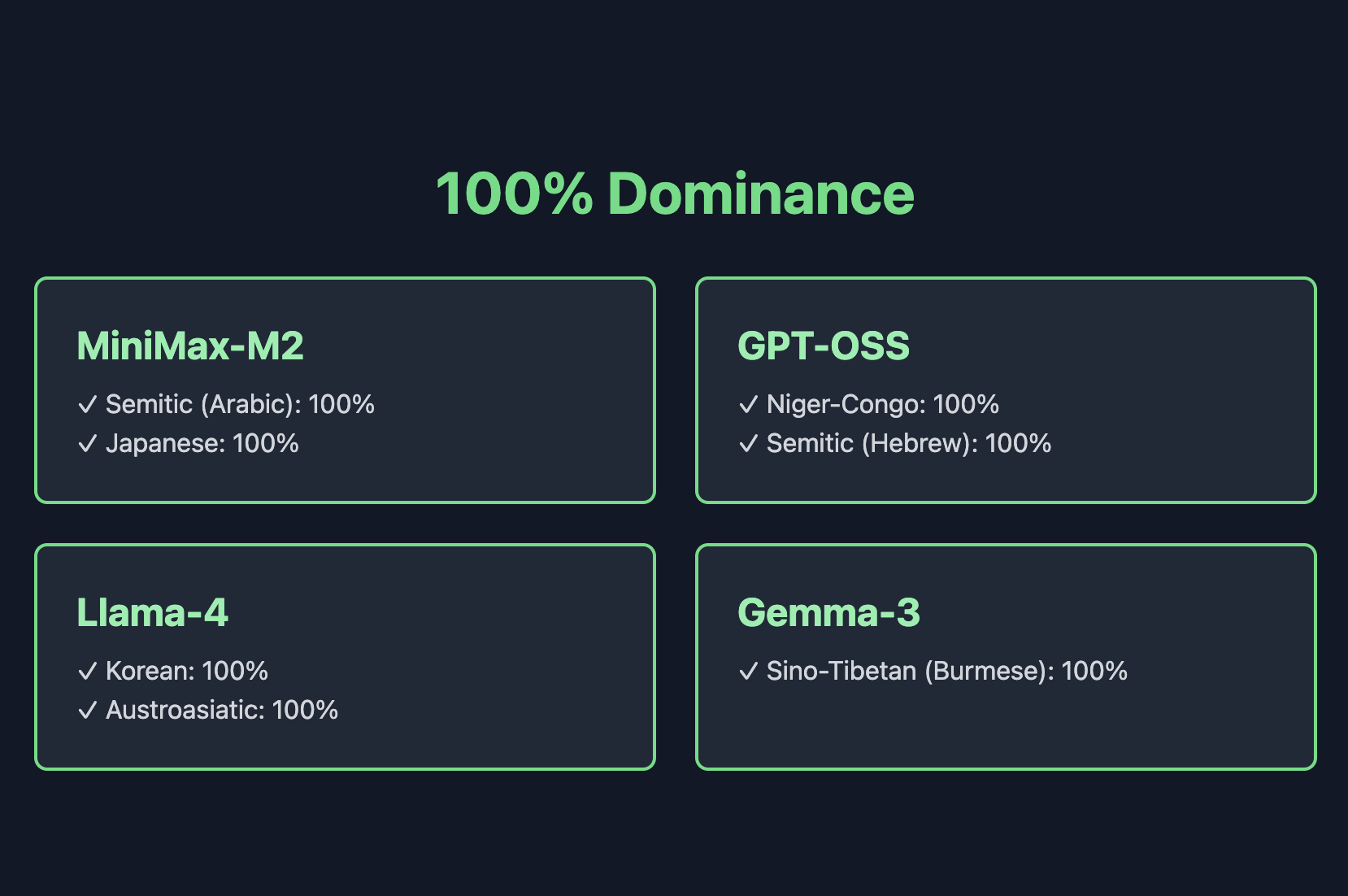Select the MiniMax-M2 card heading
Image resolution: width=1348 pixels, height=896 pixels.
click(x=190, y=346)
